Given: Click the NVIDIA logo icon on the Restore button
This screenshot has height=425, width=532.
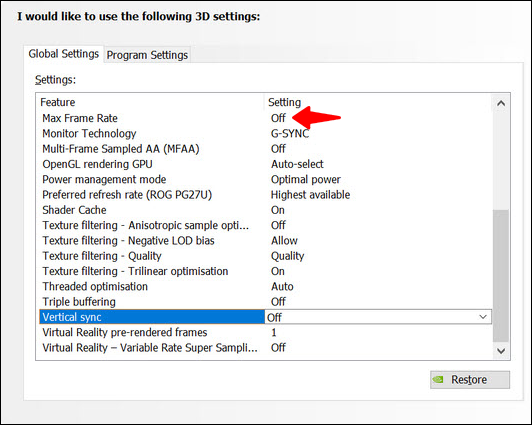Looking at the screenshot, I should (x=438, y=380).
